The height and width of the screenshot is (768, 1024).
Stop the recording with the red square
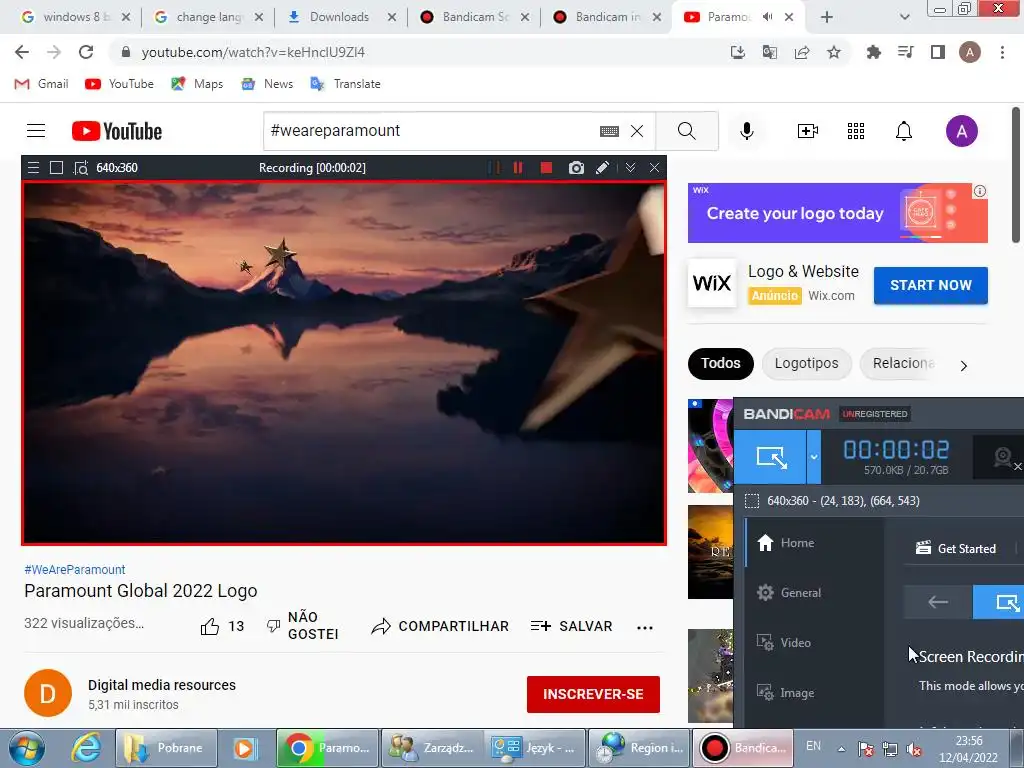547,168
